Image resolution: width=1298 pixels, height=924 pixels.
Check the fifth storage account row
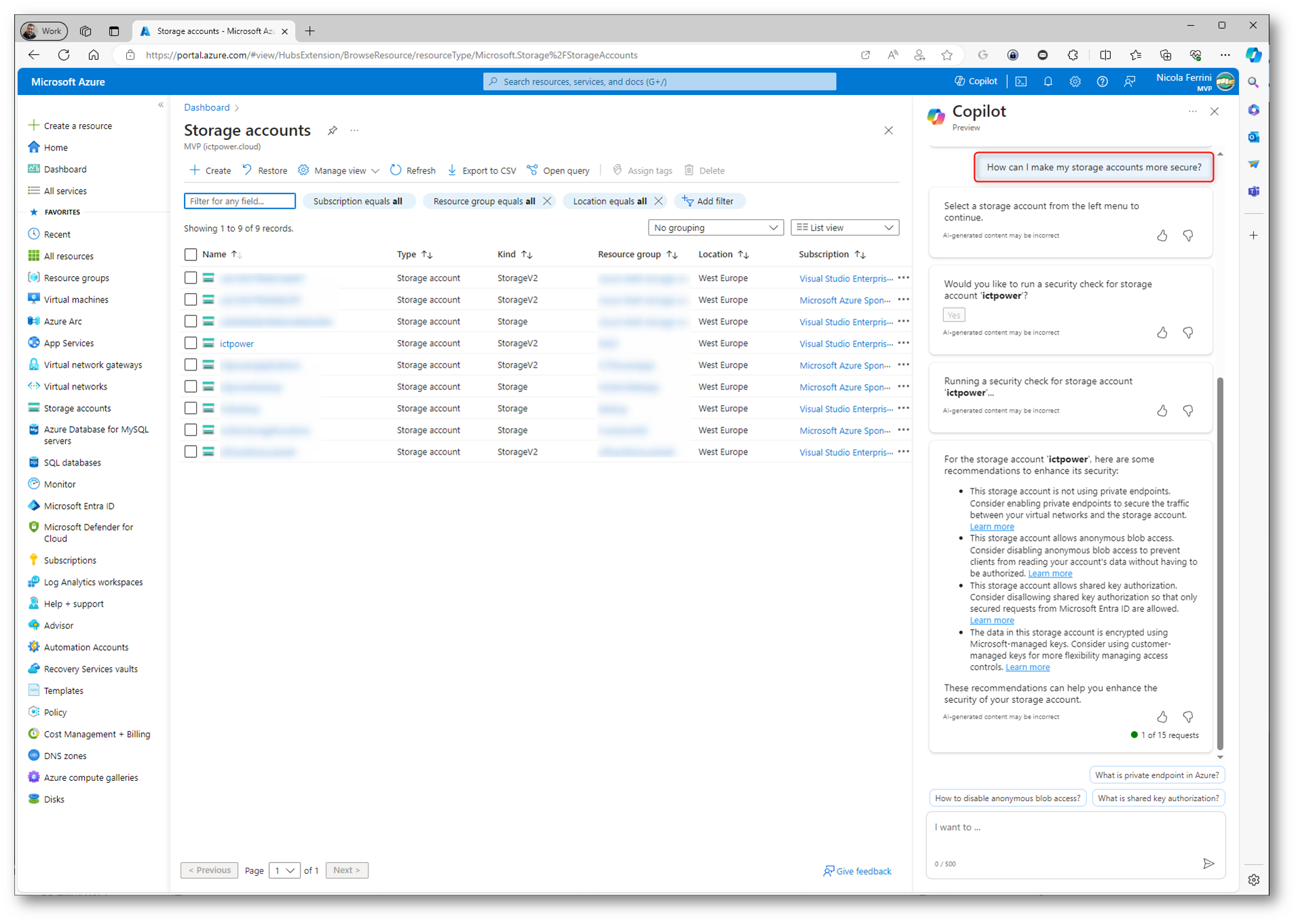[191, 365]
